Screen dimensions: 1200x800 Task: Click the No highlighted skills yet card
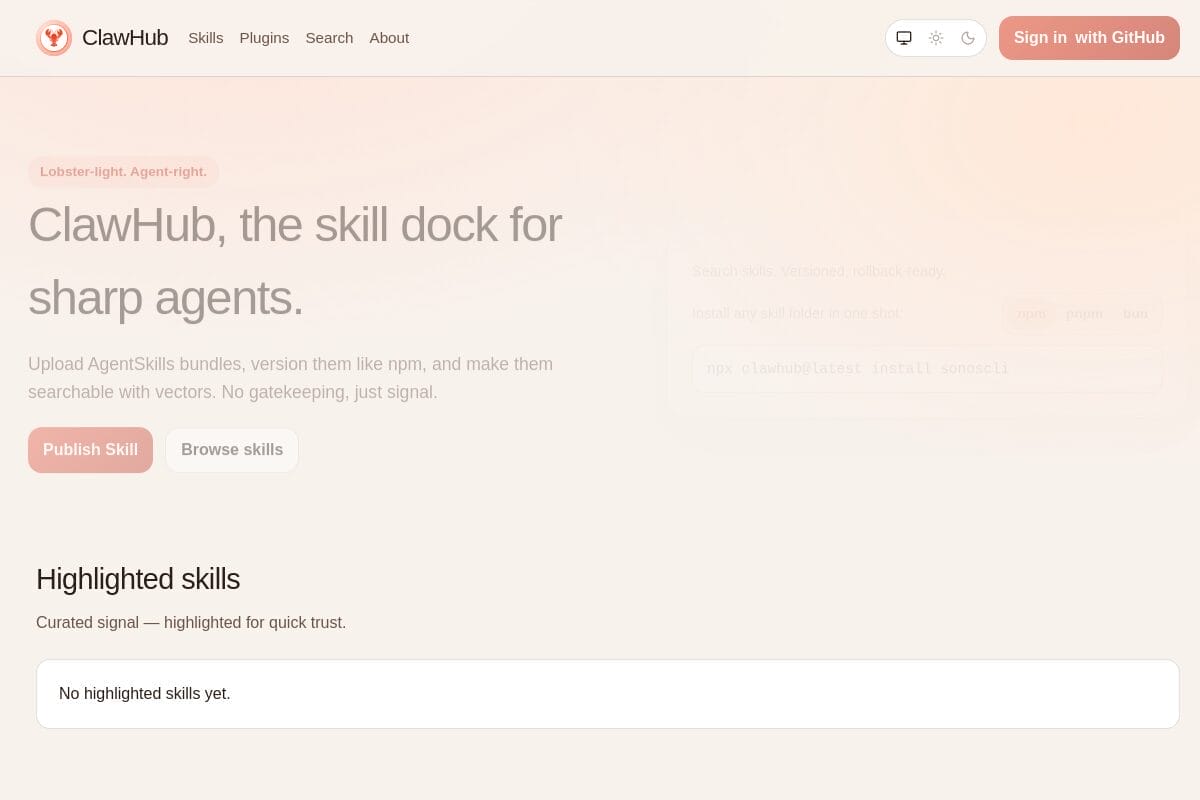coord(608,693)
